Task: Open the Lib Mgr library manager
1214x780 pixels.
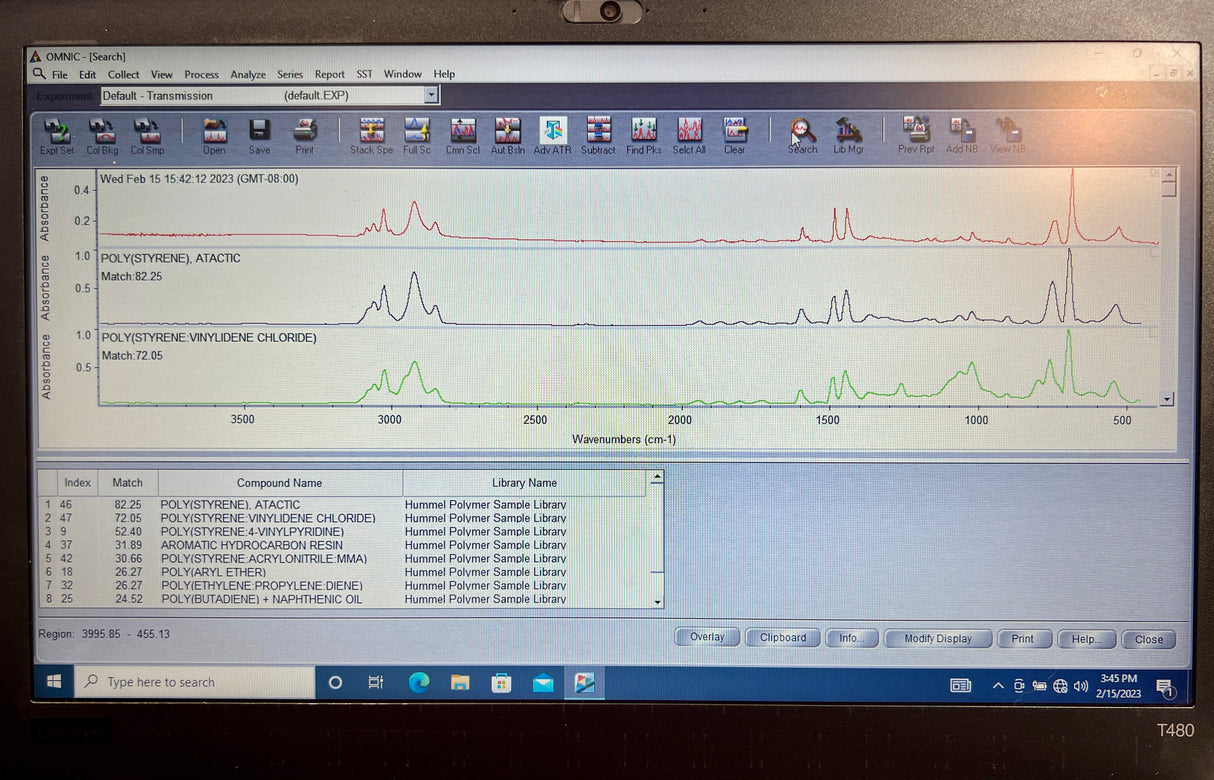Action: [848, 134]
